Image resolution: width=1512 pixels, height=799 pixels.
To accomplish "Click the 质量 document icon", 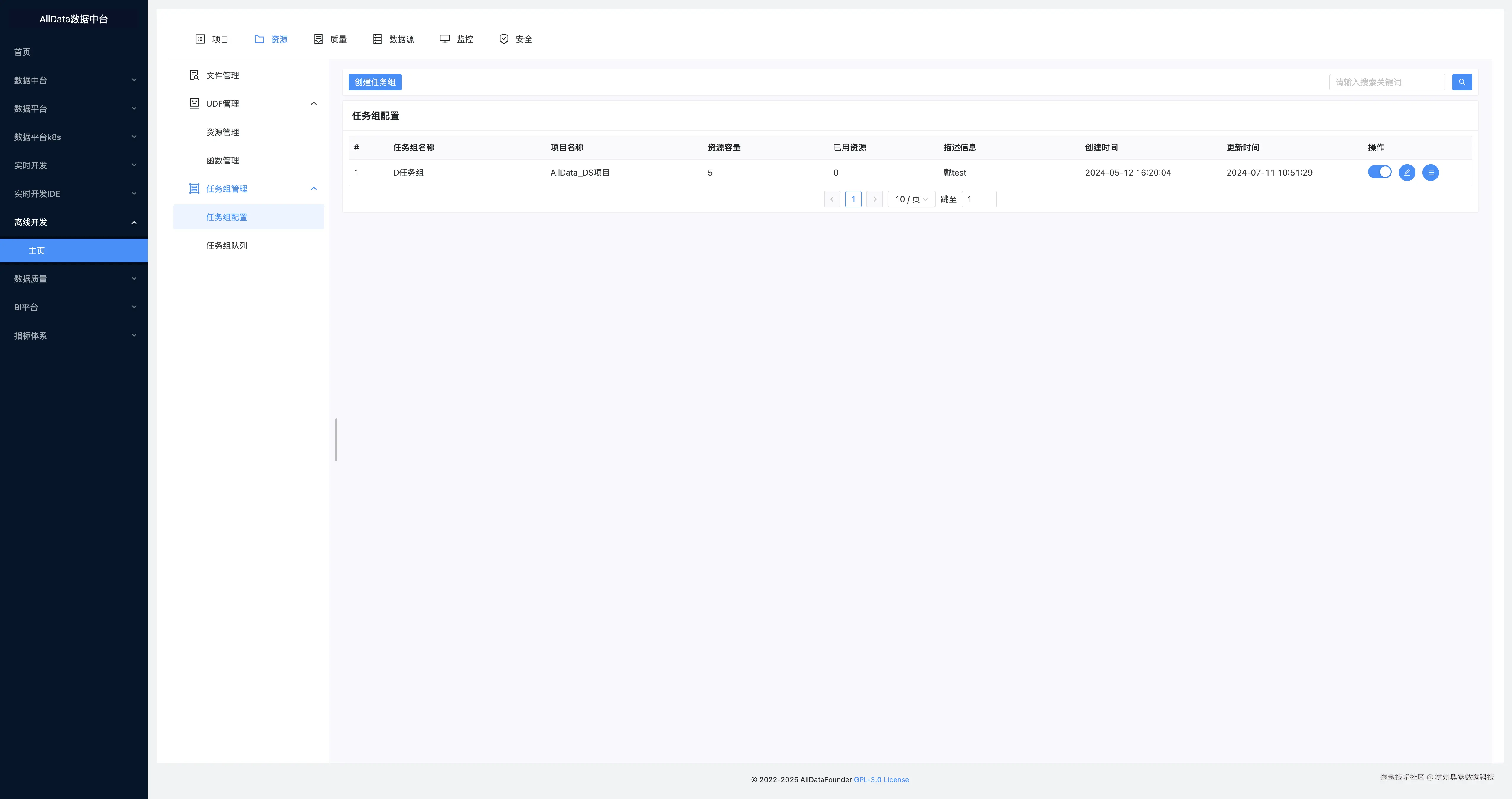I will pyautogui.click(x=318, y=39).
